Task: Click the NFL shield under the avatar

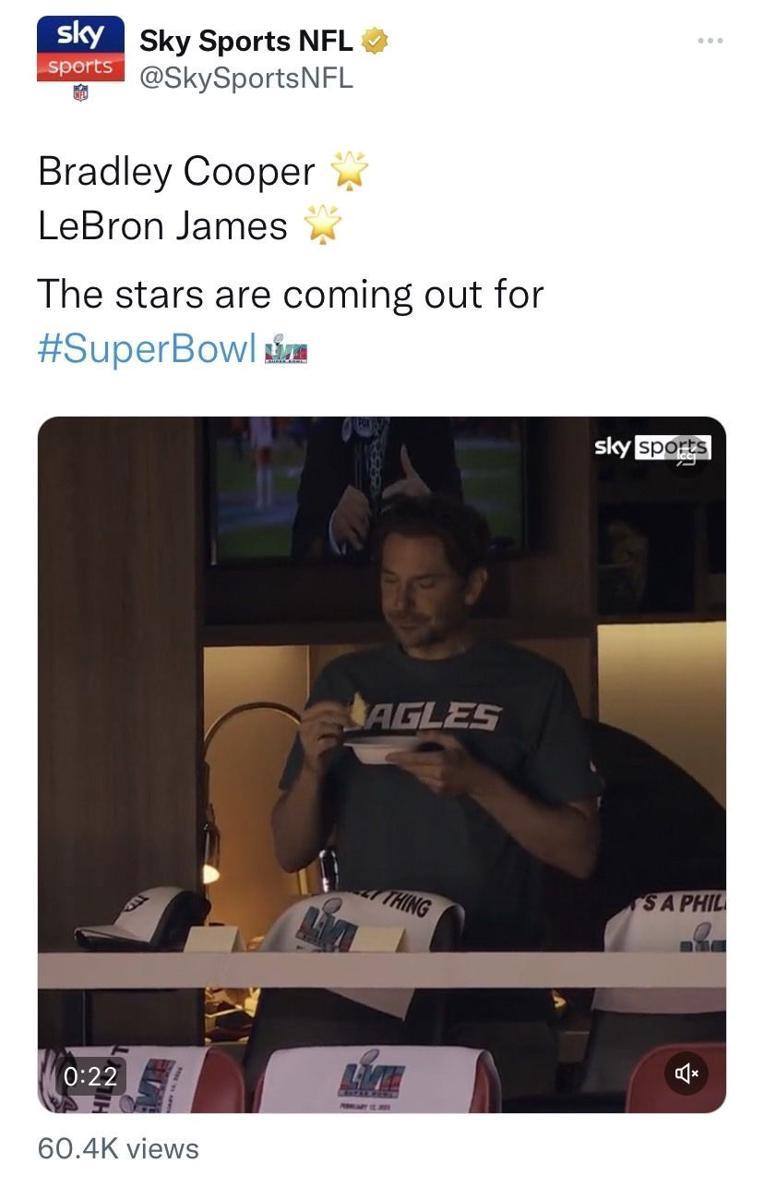Action: point(81,93)
